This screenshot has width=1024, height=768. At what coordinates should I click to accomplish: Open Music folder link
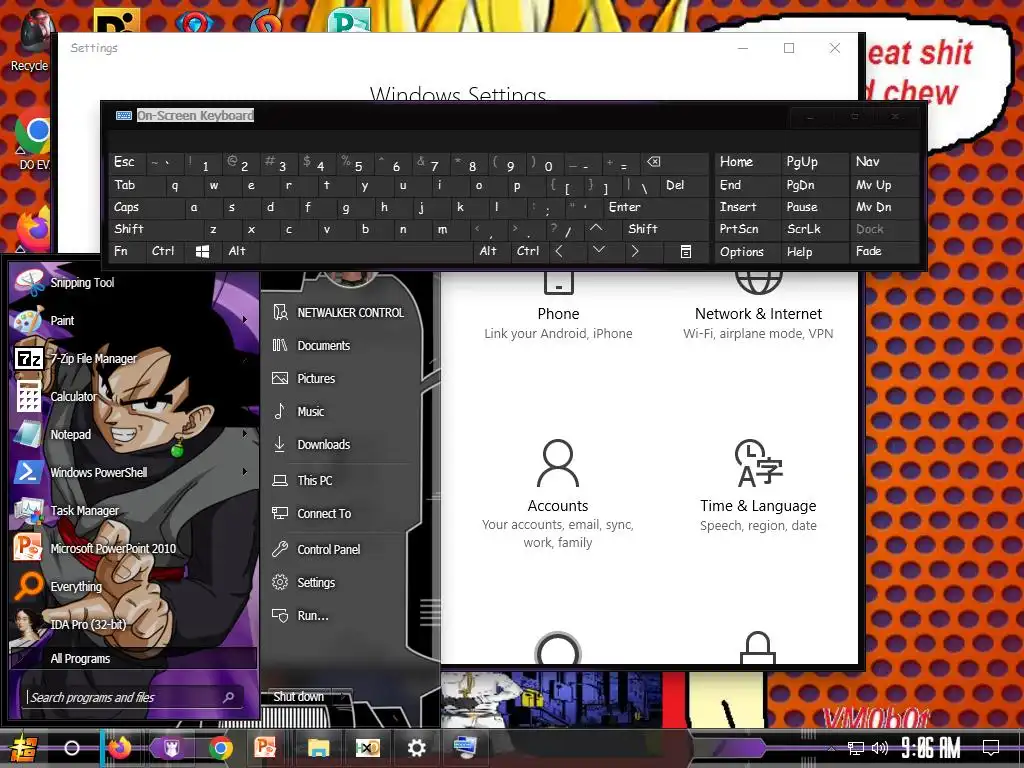tap(338, 411)
